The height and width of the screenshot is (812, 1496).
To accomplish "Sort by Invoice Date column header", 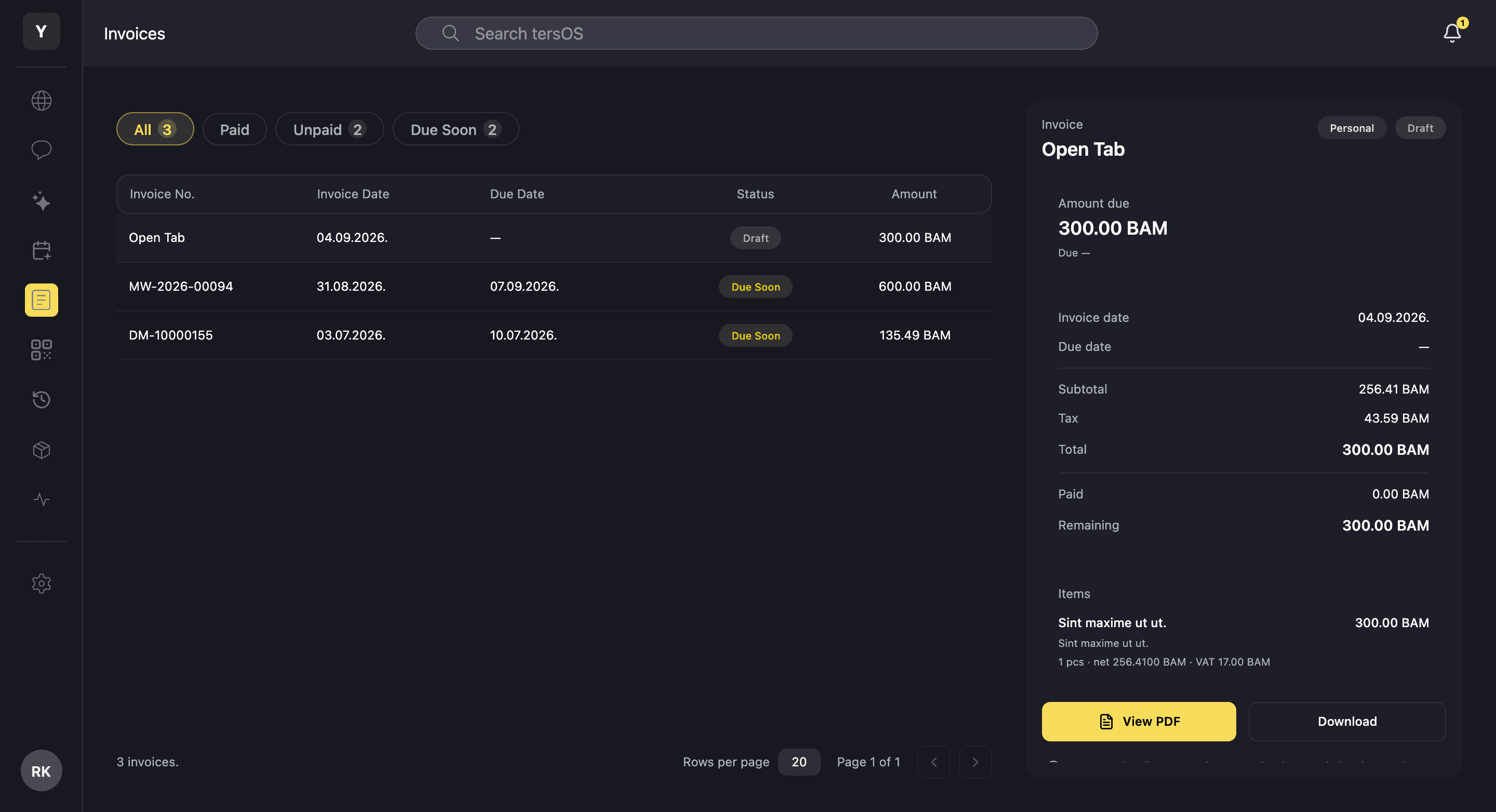I will (x=353, y=194).
